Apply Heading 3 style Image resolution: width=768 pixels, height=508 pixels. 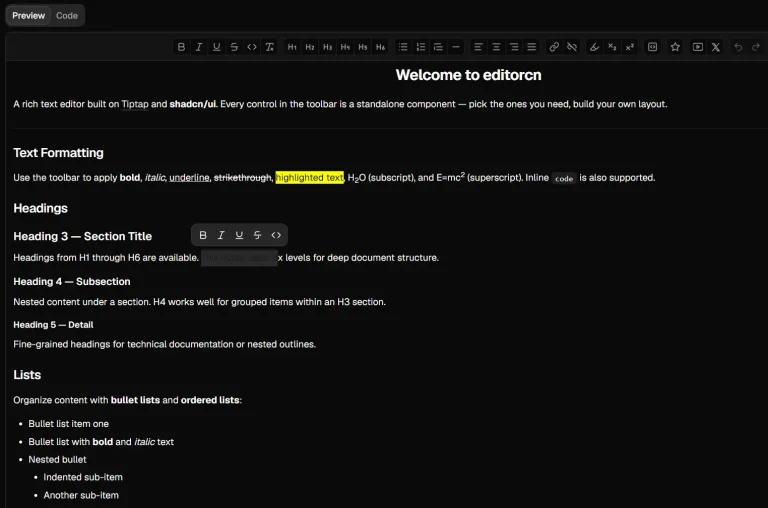click(328, 47)
